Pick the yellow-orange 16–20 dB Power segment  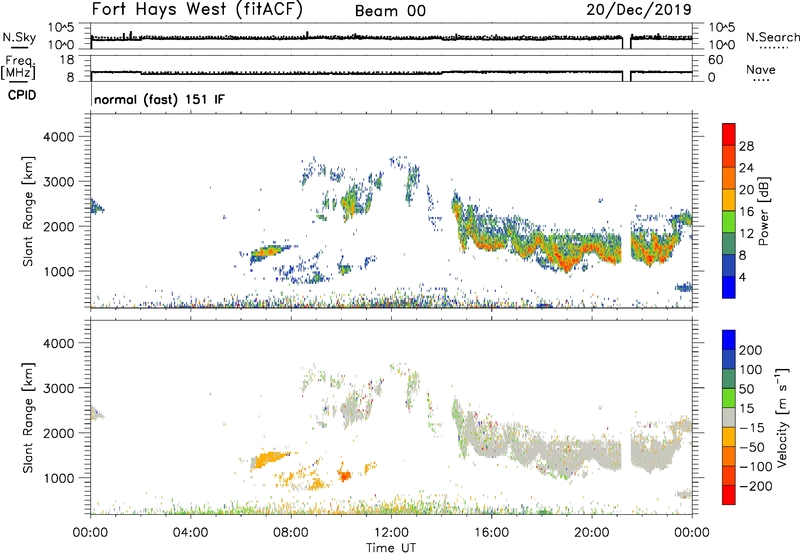pyautogui.click(x=729, y=200)
